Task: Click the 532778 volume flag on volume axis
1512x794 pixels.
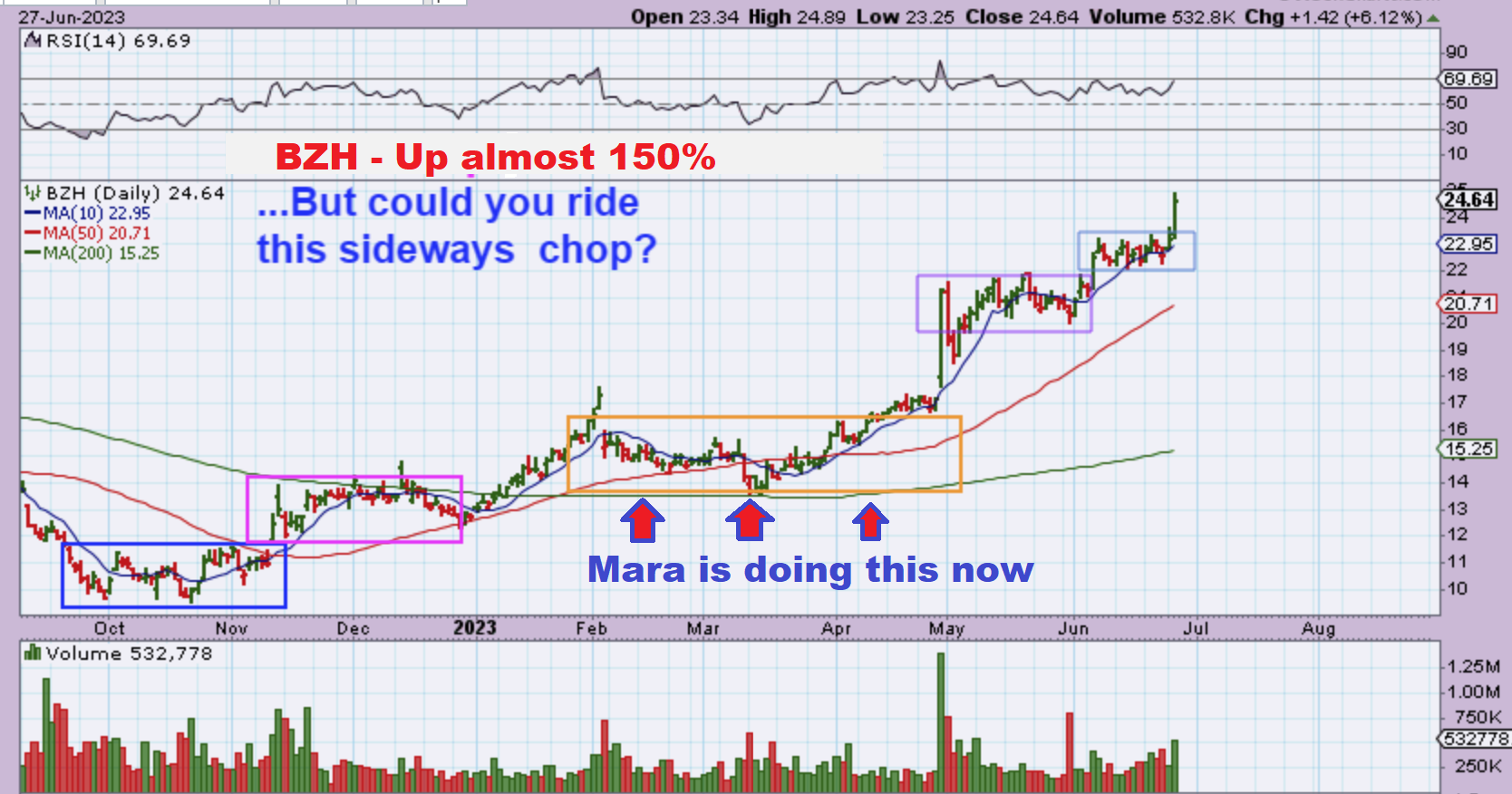Action: click(x=1476, y=740)
